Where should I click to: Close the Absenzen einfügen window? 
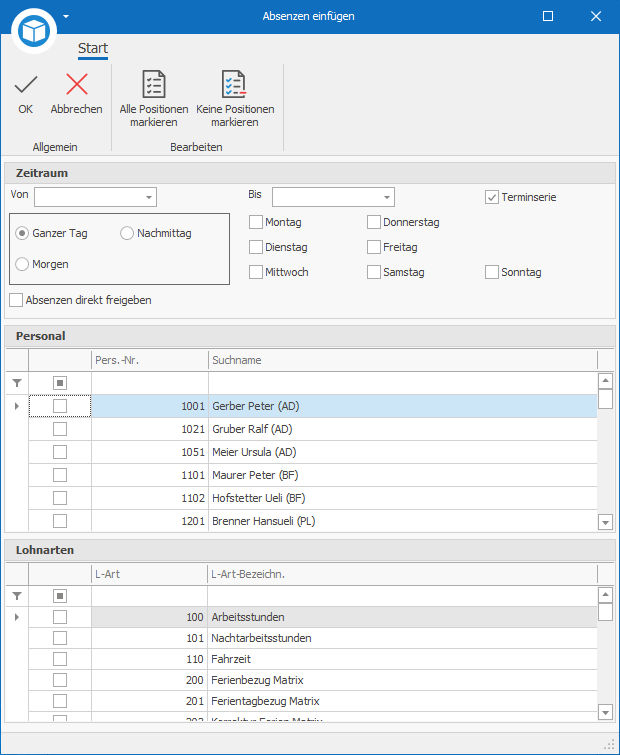click(x=596, y=16)
